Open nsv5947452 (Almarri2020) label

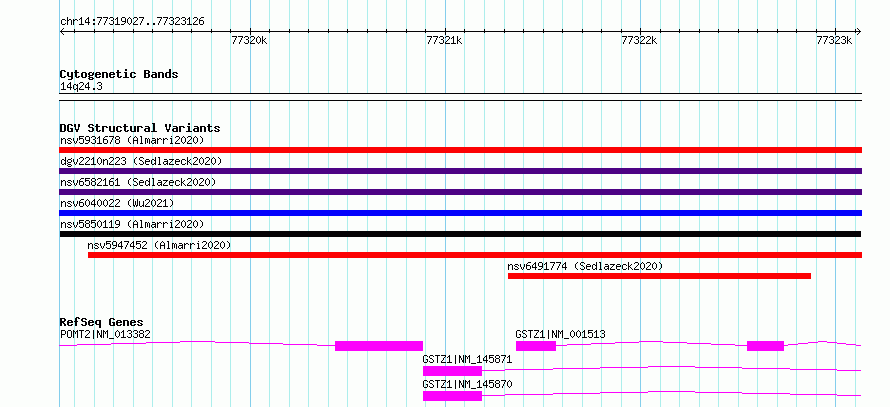[159, 245]
